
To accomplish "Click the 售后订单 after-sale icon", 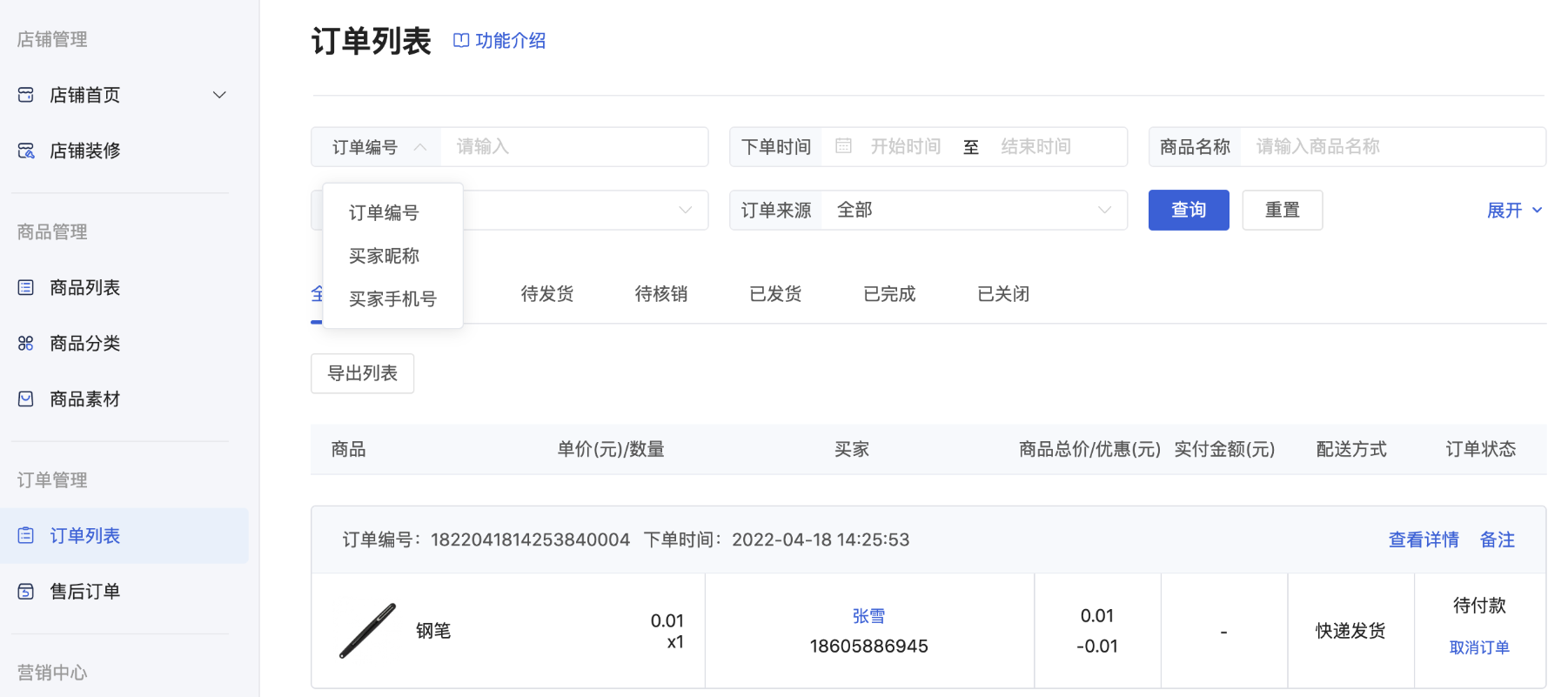I will [x=26, y=591].
